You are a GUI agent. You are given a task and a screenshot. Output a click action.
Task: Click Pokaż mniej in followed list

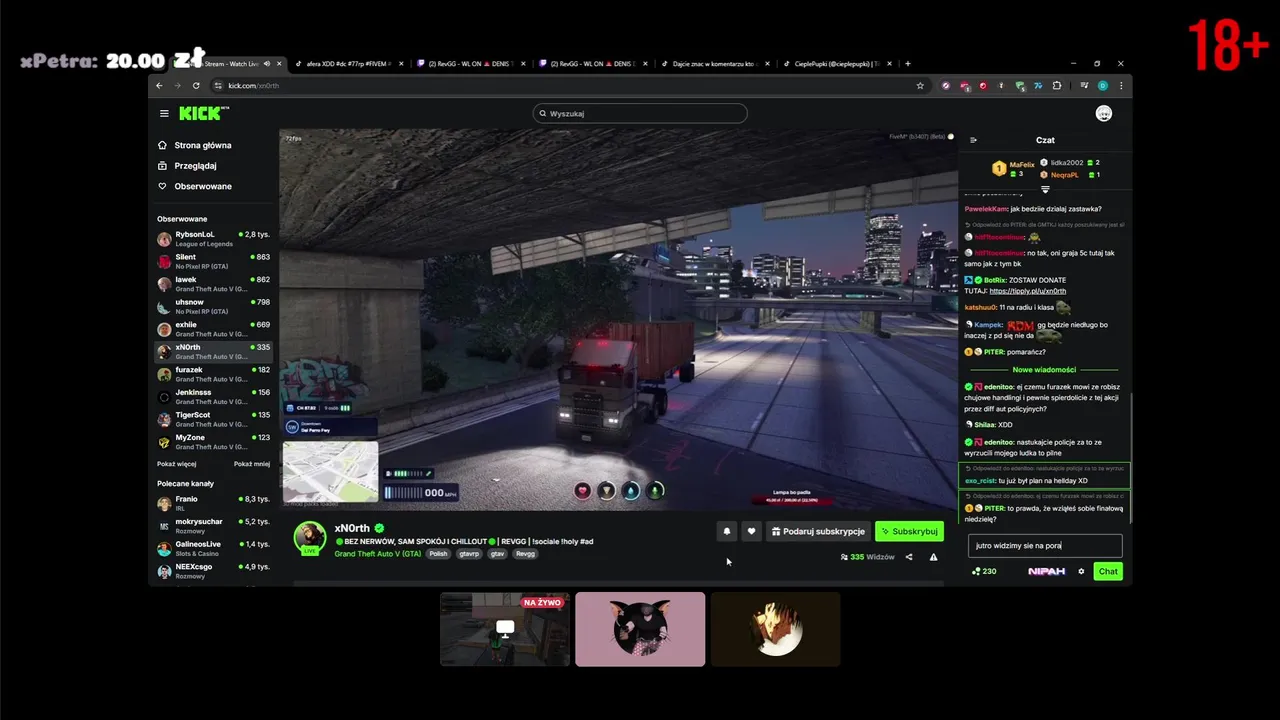coord(252,464)
